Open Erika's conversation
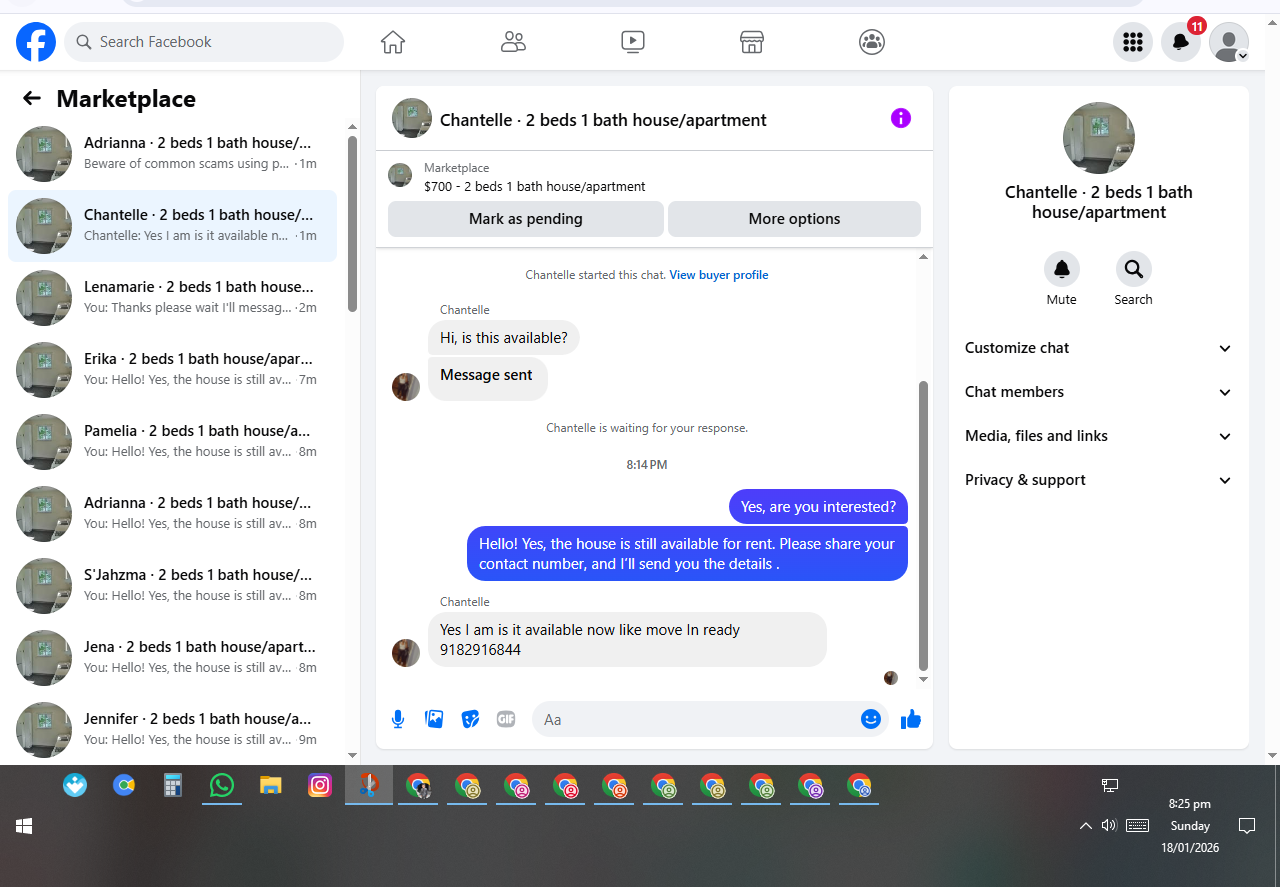1280x887 pixels. (x=172, y=369)
